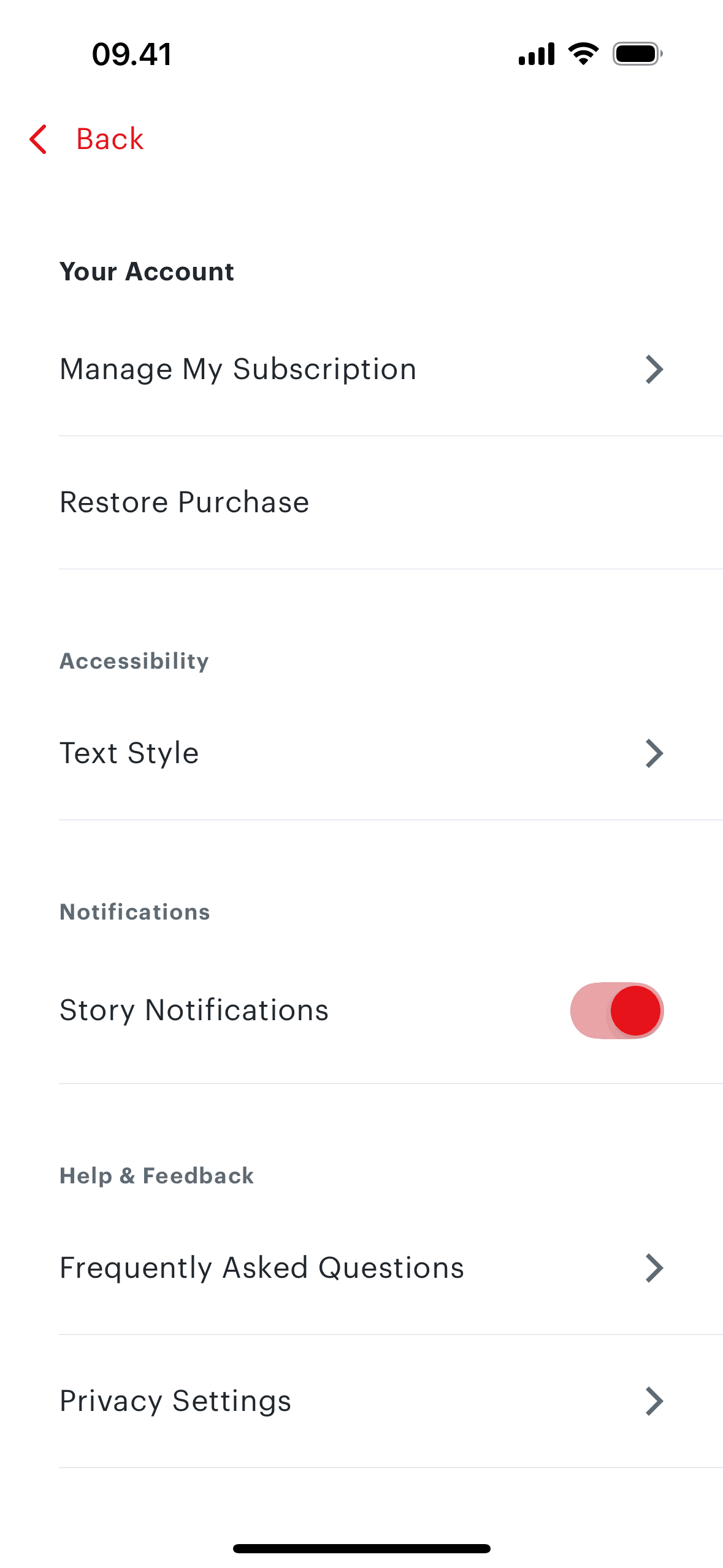Tap the Help & Feedback section header
This screenshot has height=1568, width=723.
coord(156,1176)
